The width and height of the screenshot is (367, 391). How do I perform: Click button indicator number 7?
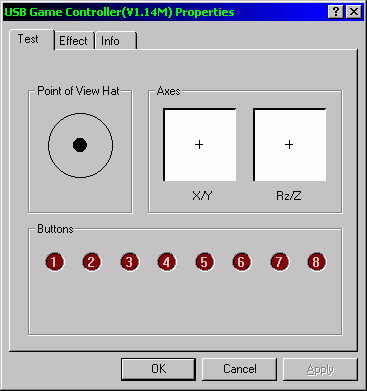[279, 262]
